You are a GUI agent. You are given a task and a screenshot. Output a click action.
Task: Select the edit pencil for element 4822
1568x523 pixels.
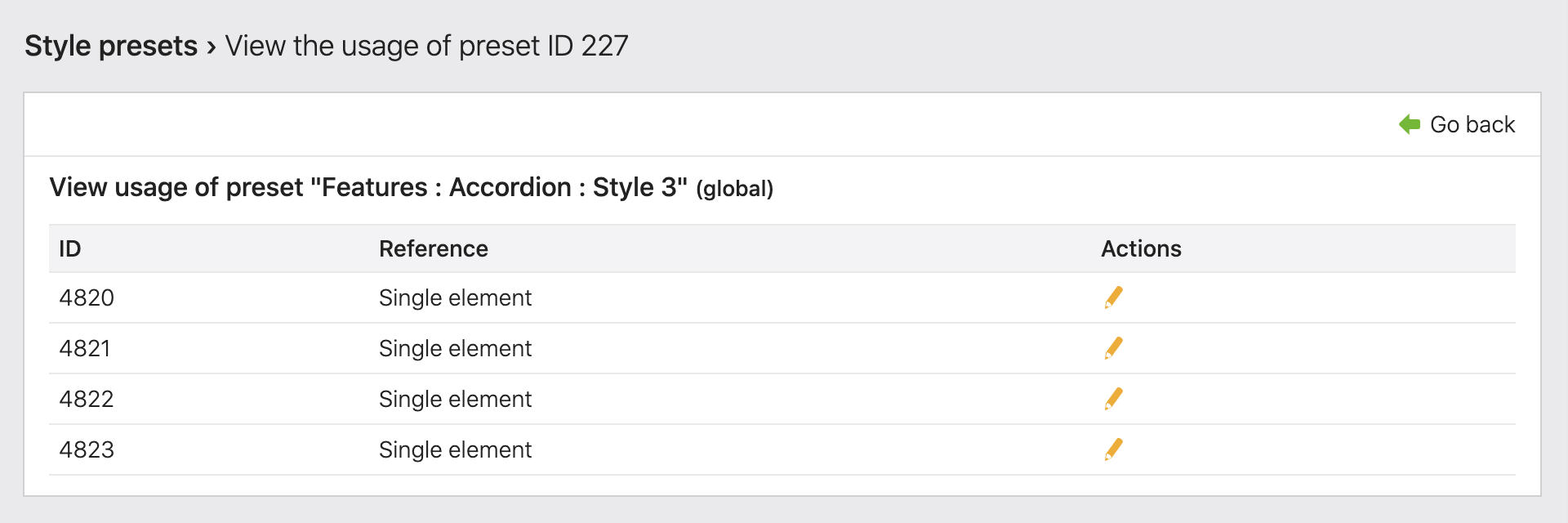pyautogui.click(x=1114, y=399)
